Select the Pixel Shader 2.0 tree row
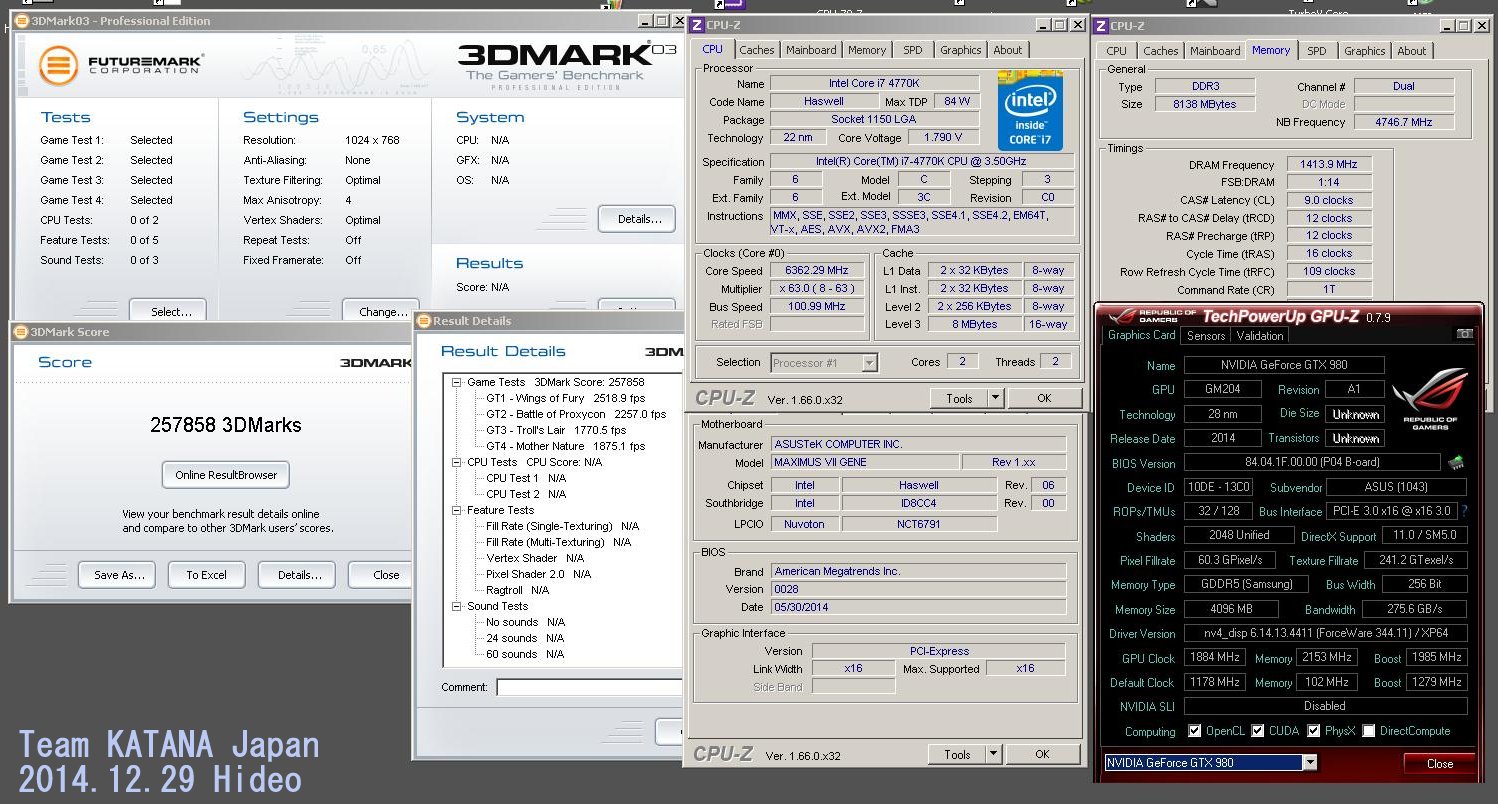Screen dimensions: 1498x804 click(538, 574)
